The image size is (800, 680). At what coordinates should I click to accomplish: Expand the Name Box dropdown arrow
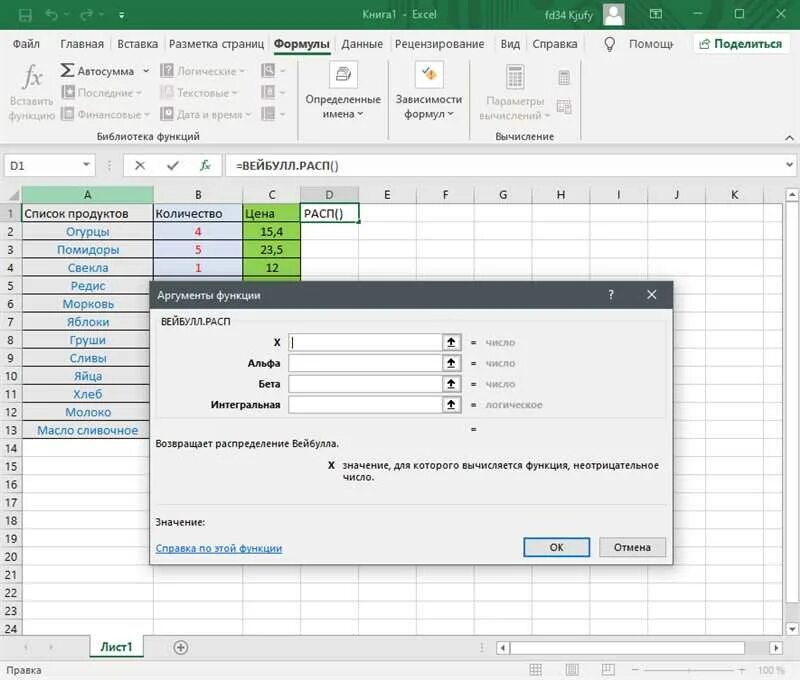[x=86, y=165]
